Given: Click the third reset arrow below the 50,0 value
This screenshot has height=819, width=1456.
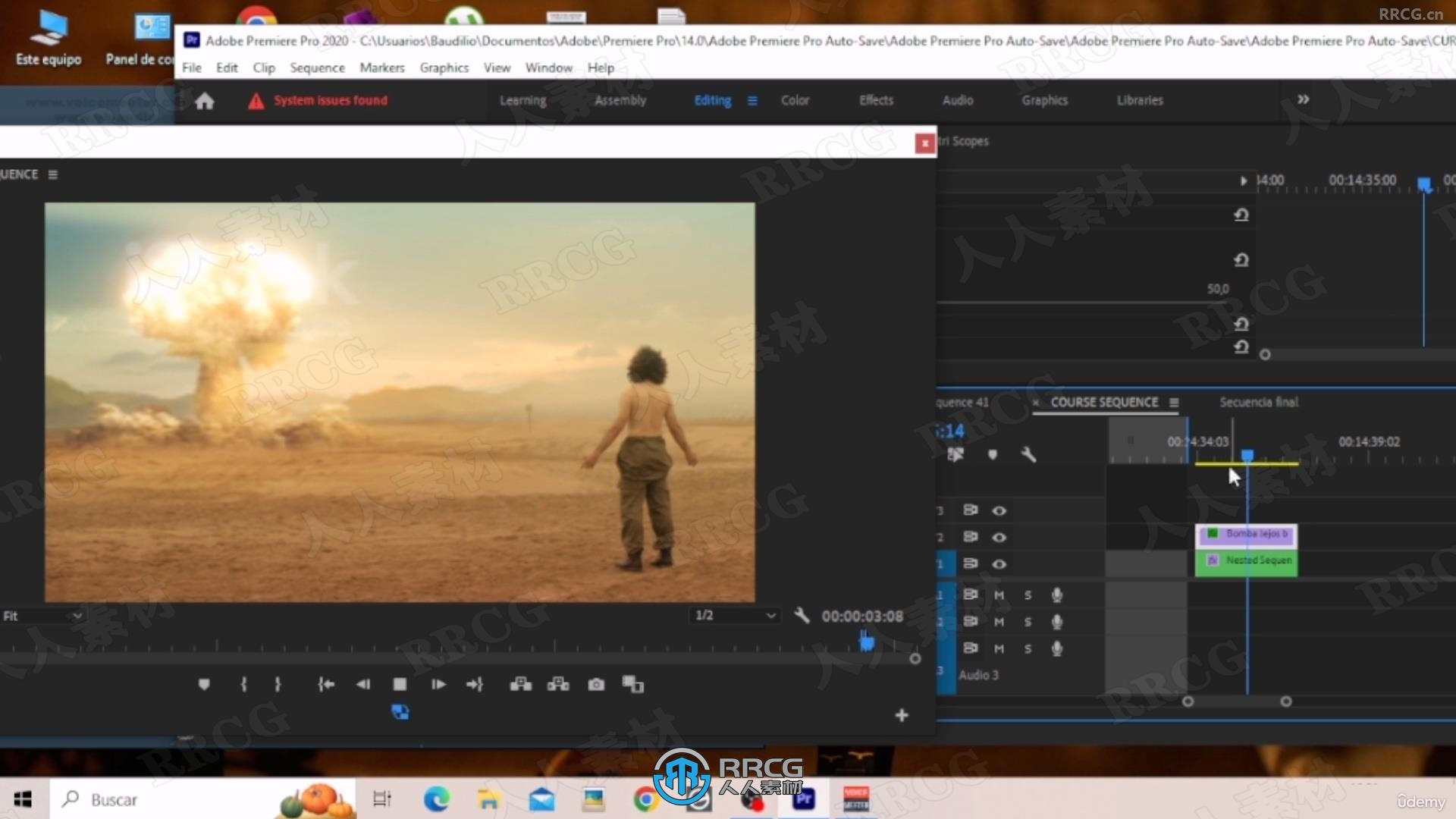Looking at the screenshot, I should pos(1241,324).
